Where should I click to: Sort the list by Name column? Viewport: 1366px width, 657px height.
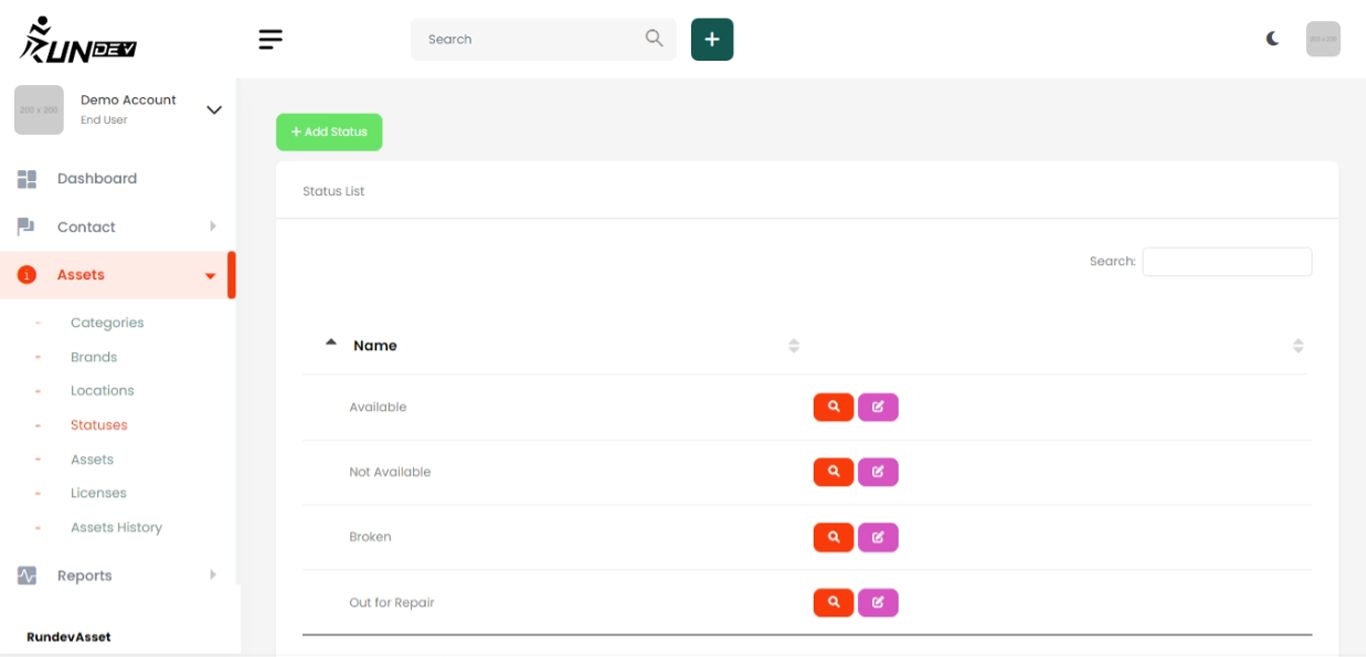point(375,346)
